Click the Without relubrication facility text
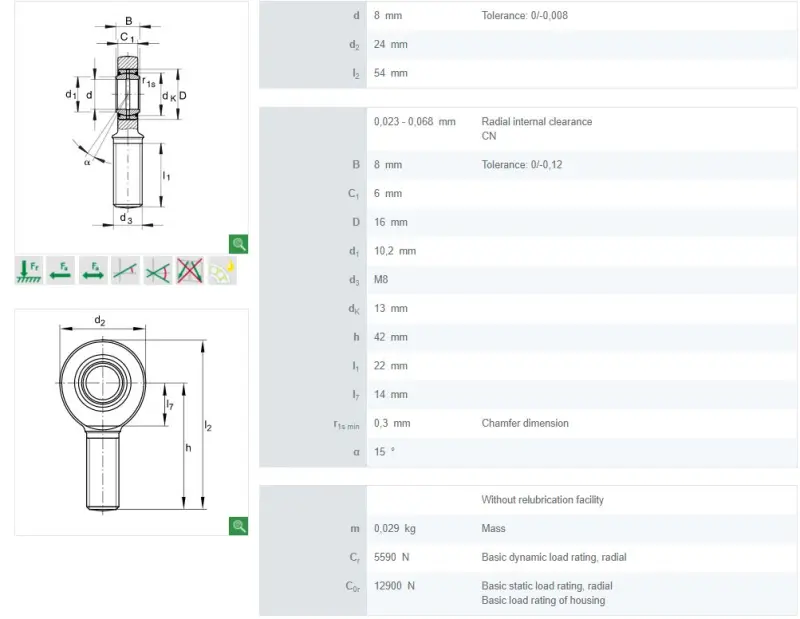This screenshot has height=619, width=800. click(542, 500)
